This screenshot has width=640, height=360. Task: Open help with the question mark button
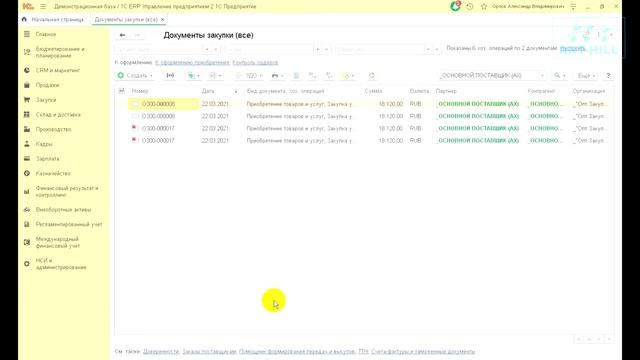point(608,76)
